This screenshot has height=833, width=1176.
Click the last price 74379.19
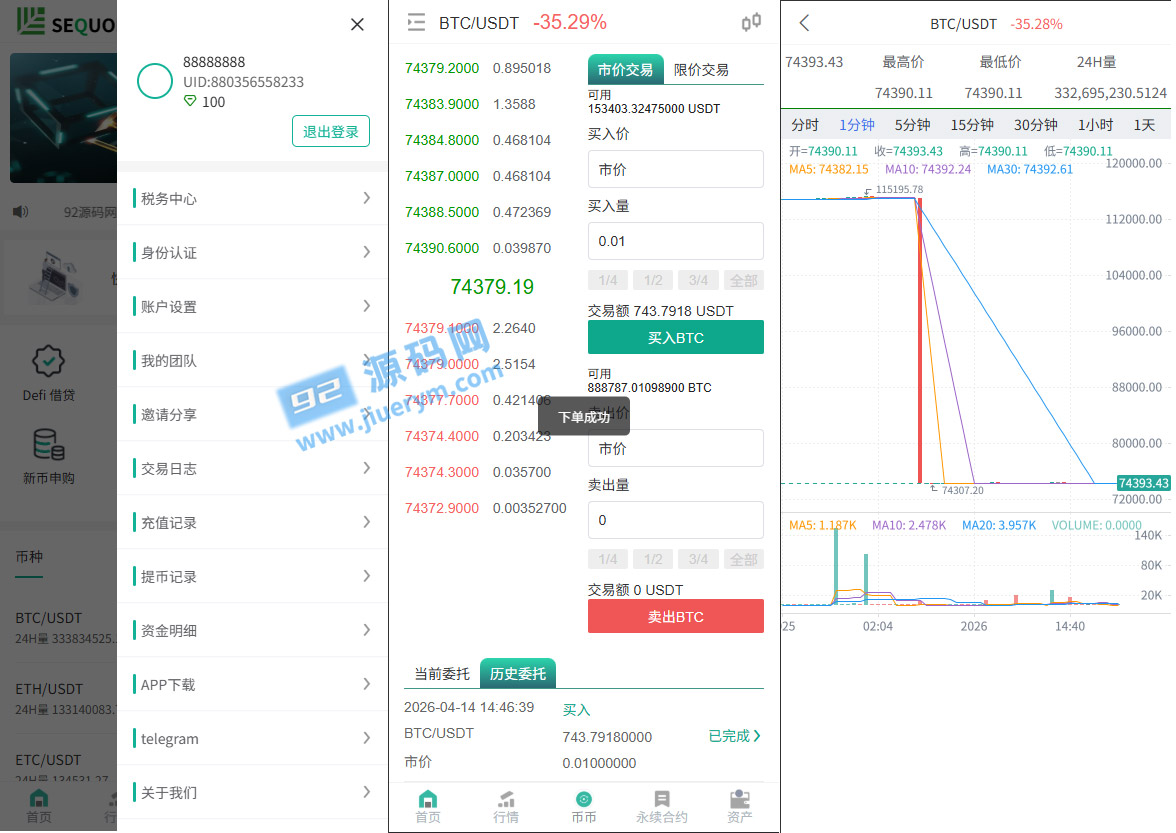[x=492, y=286]
